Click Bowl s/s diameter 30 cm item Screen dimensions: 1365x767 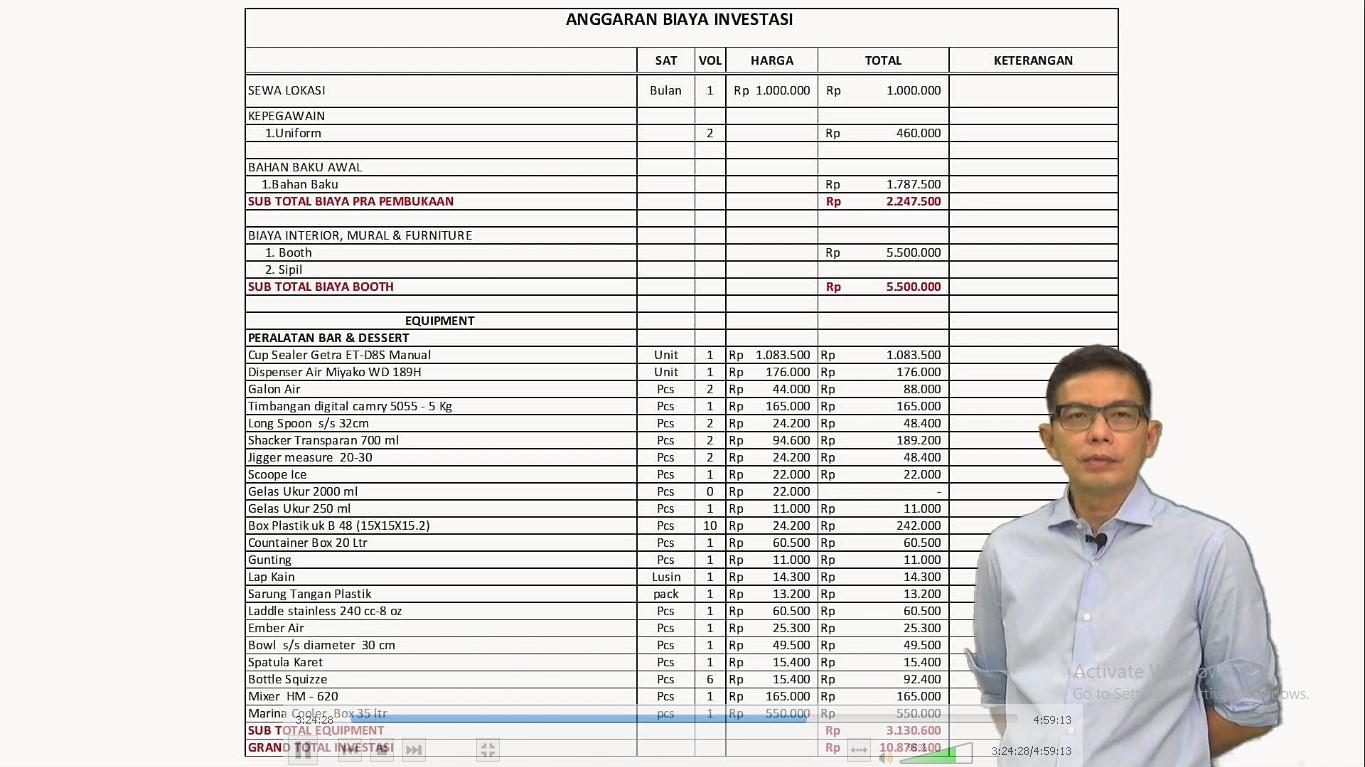322,645
